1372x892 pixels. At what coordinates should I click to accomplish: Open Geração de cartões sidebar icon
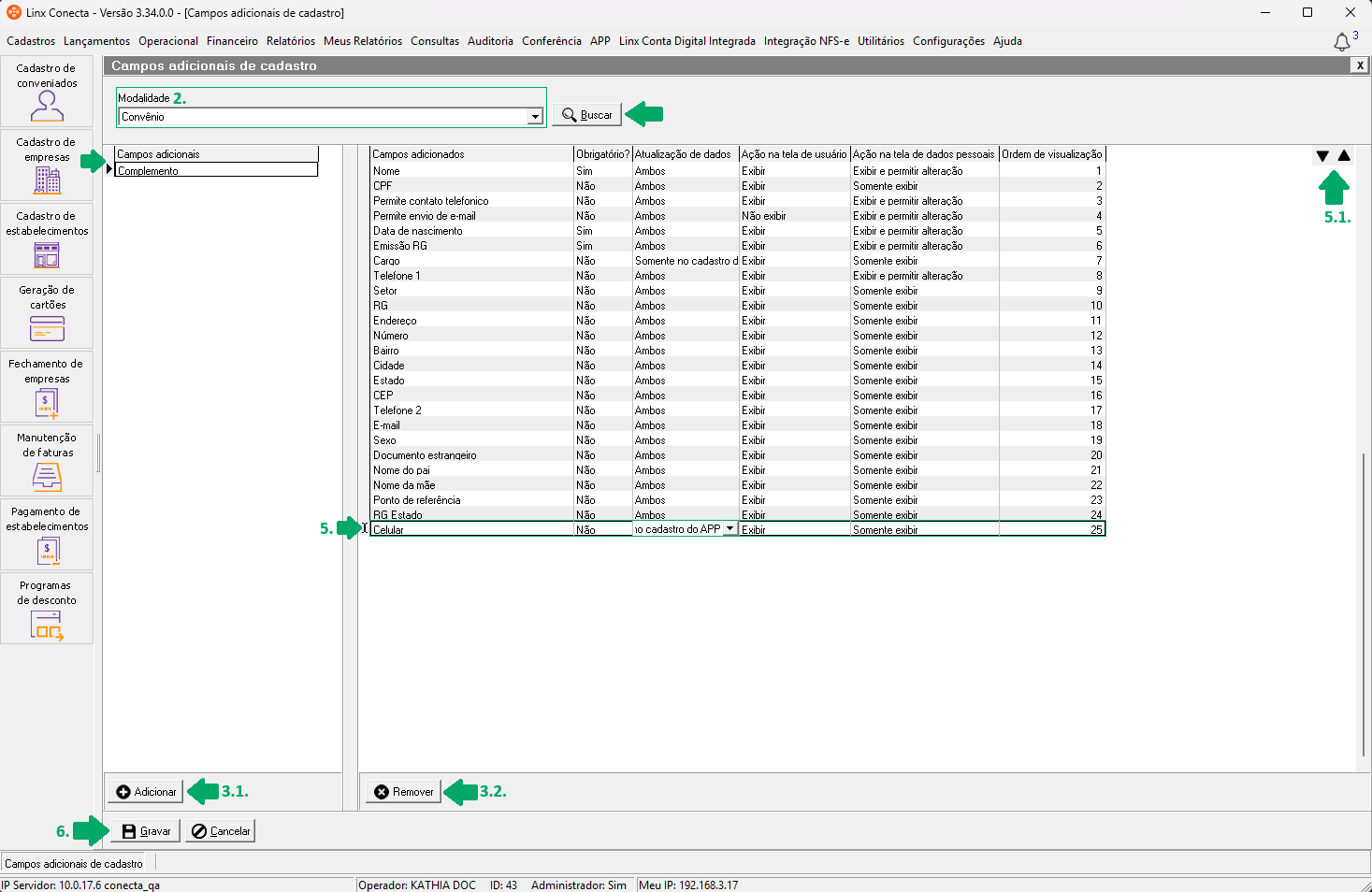click(x=47, y=313)
